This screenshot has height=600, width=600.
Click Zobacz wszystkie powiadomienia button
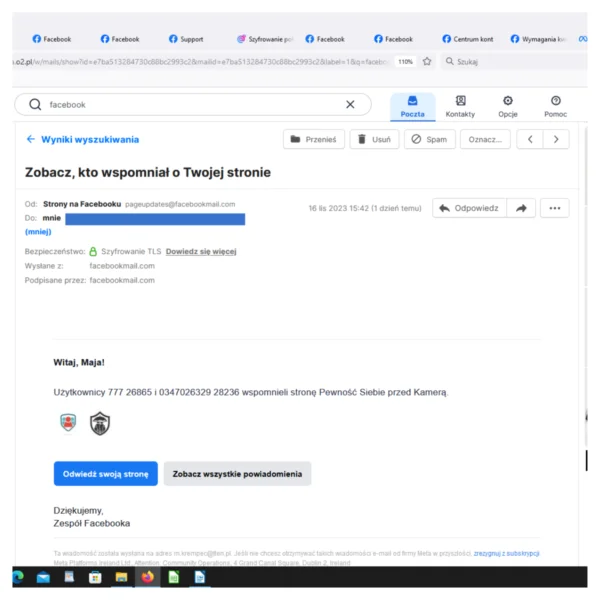tap(237, 473)
